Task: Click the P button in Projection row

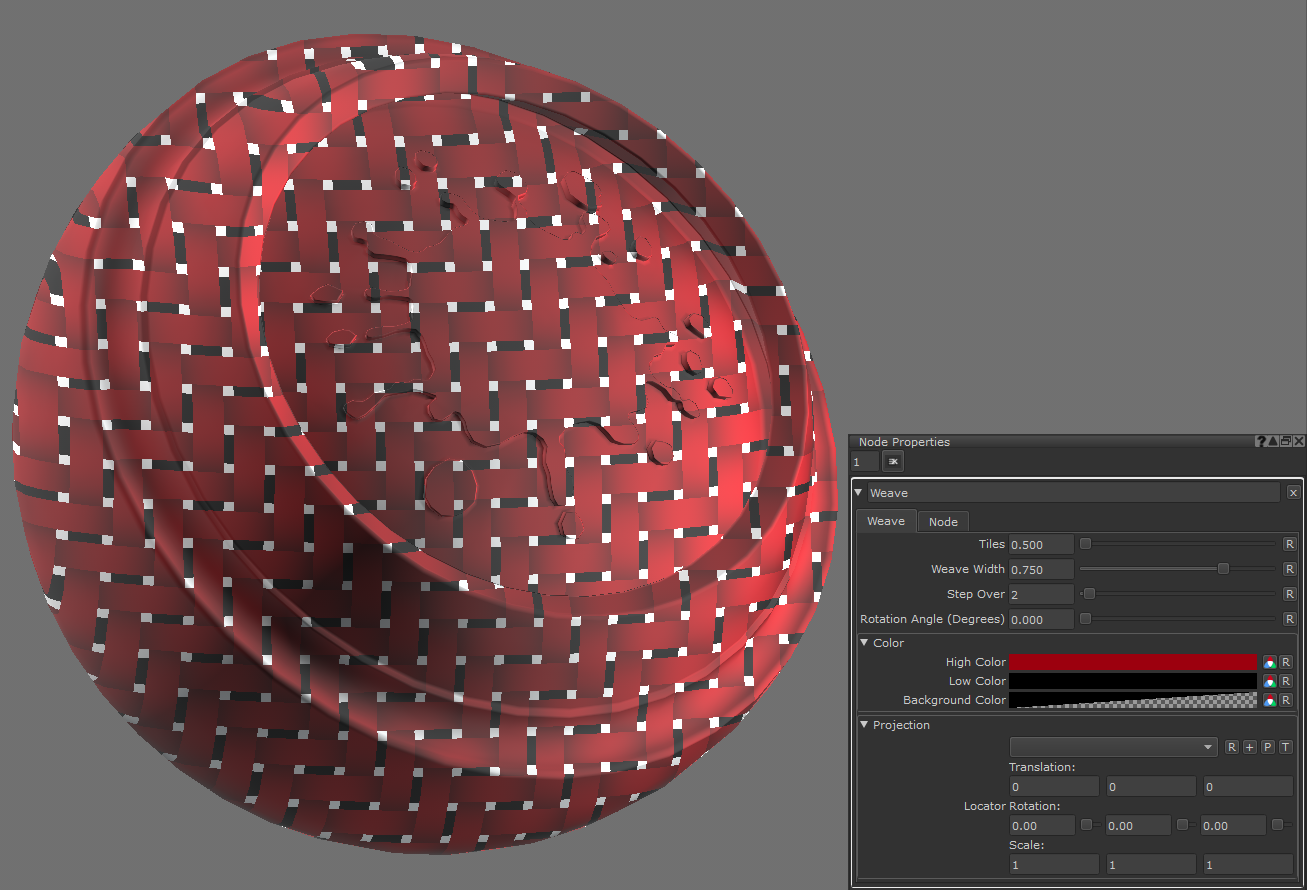Action: pyautogui.click(x=1267, y=747)
